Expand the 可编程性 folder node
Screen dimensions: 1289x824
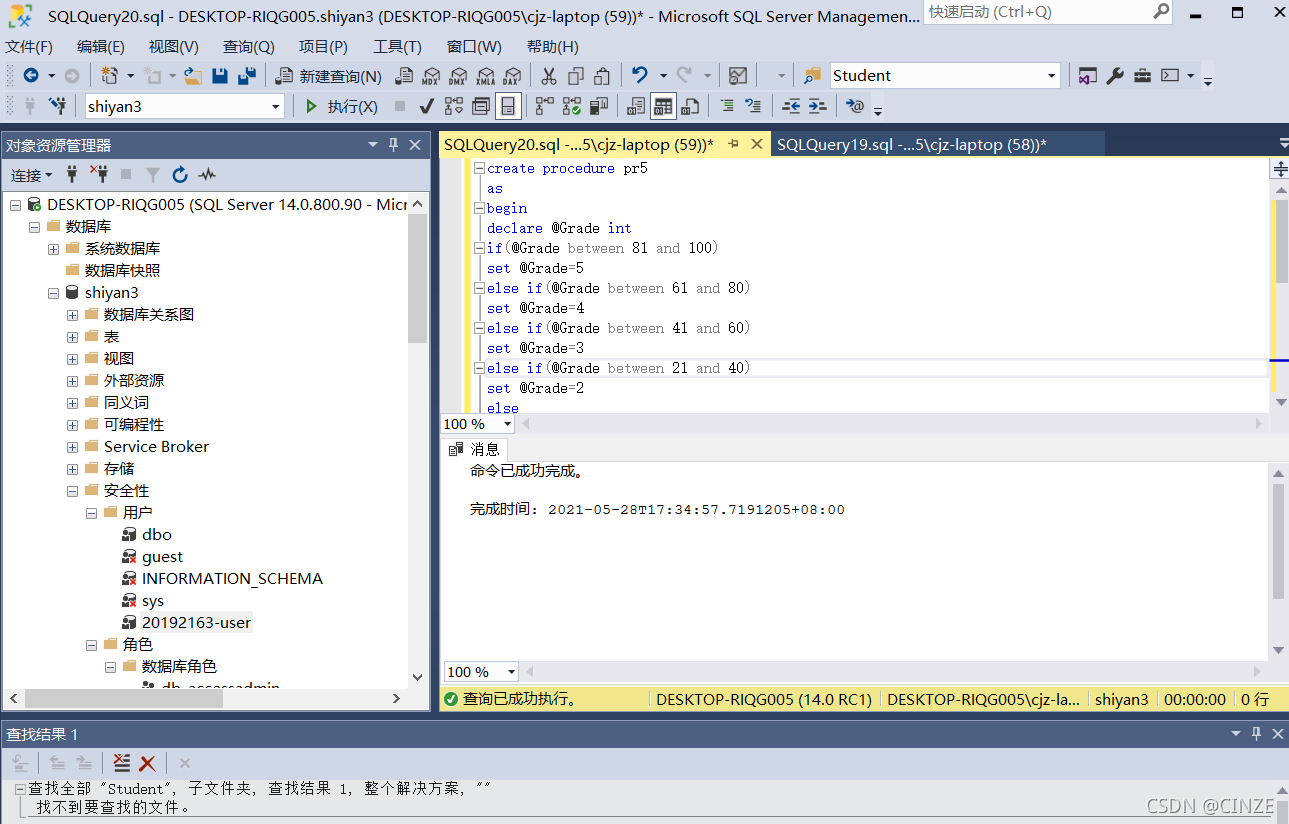pos(72,424)
